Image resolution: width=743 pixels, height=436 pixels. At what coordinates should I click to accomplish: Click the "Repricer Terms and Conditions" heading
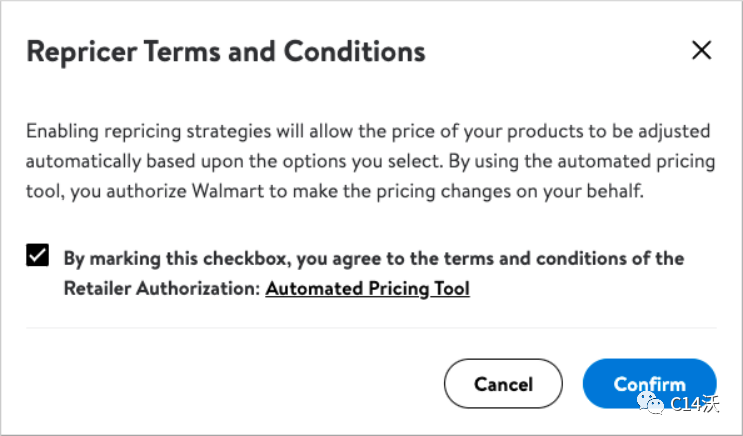225,51
